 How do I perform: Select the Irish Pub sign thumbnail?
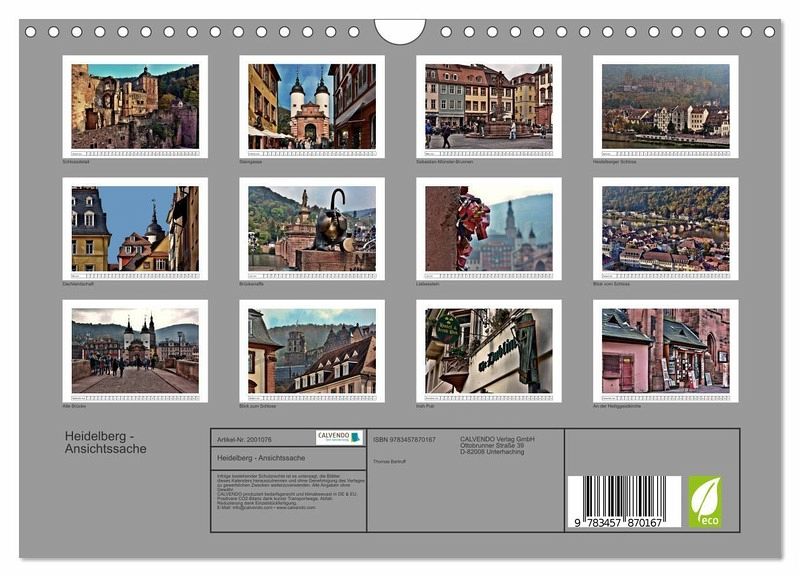[x=489, y=350]
